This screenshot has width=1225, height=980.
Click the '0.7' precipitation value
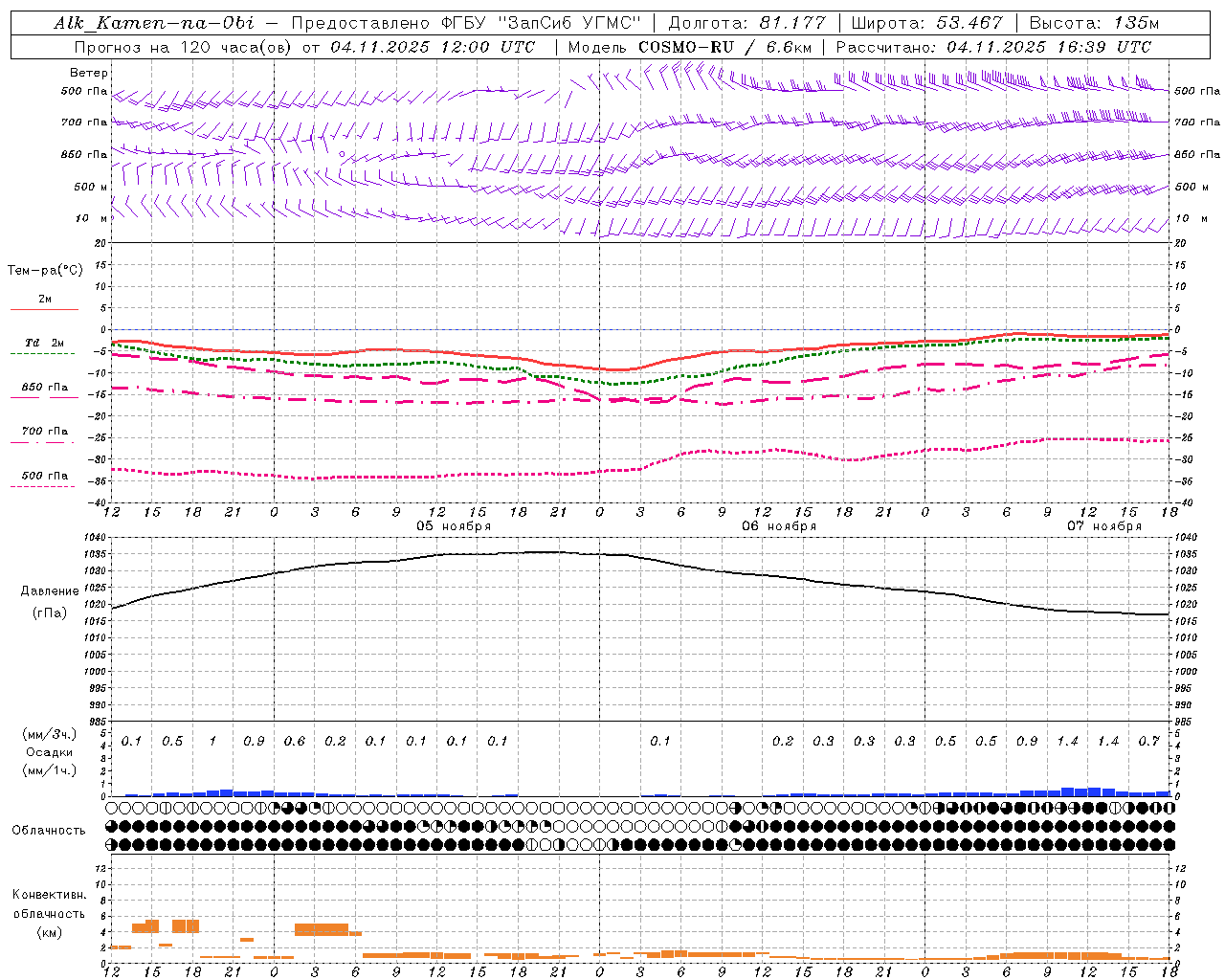point(1149,742)
